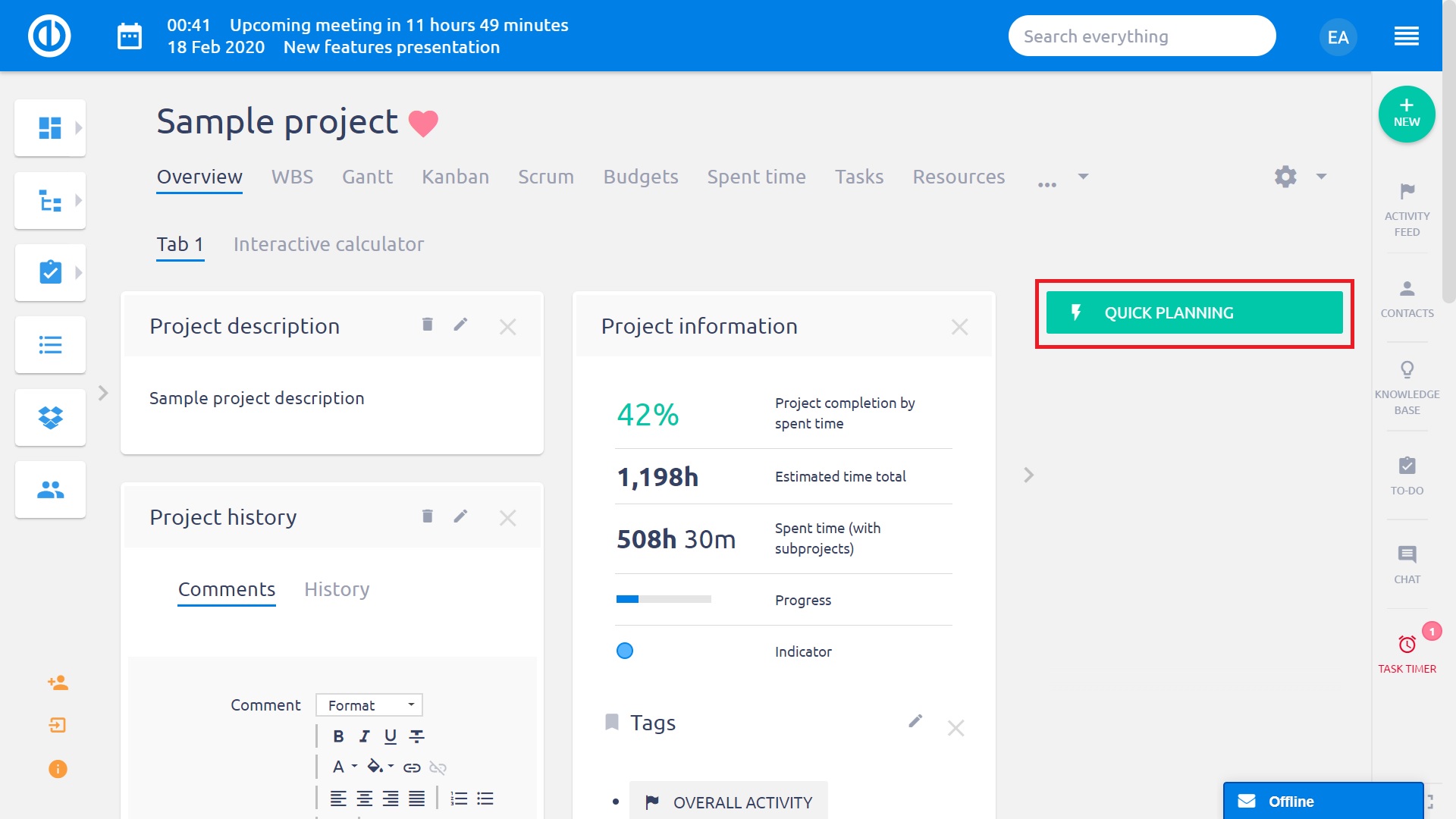Image resolution: width=1456 pixels, height=819 pixels.
Task: Mark Sample project favorite with heart icon
Action: click(x=423, y=123)
